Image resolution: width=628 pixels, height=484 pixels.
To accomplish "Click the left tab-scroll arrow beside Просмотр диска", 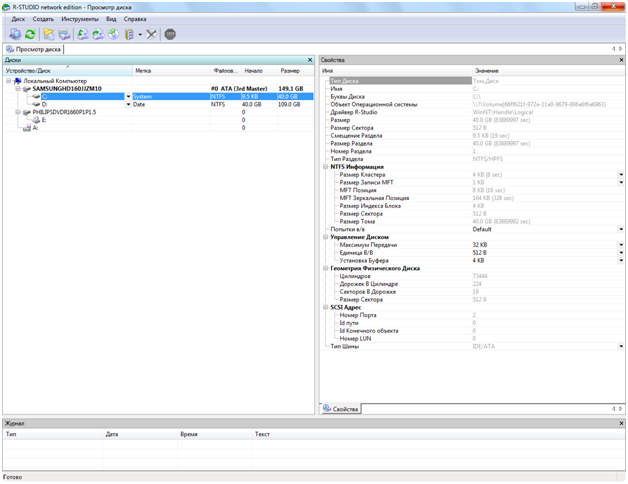I will pyautogui.click(x=614, y=49).
